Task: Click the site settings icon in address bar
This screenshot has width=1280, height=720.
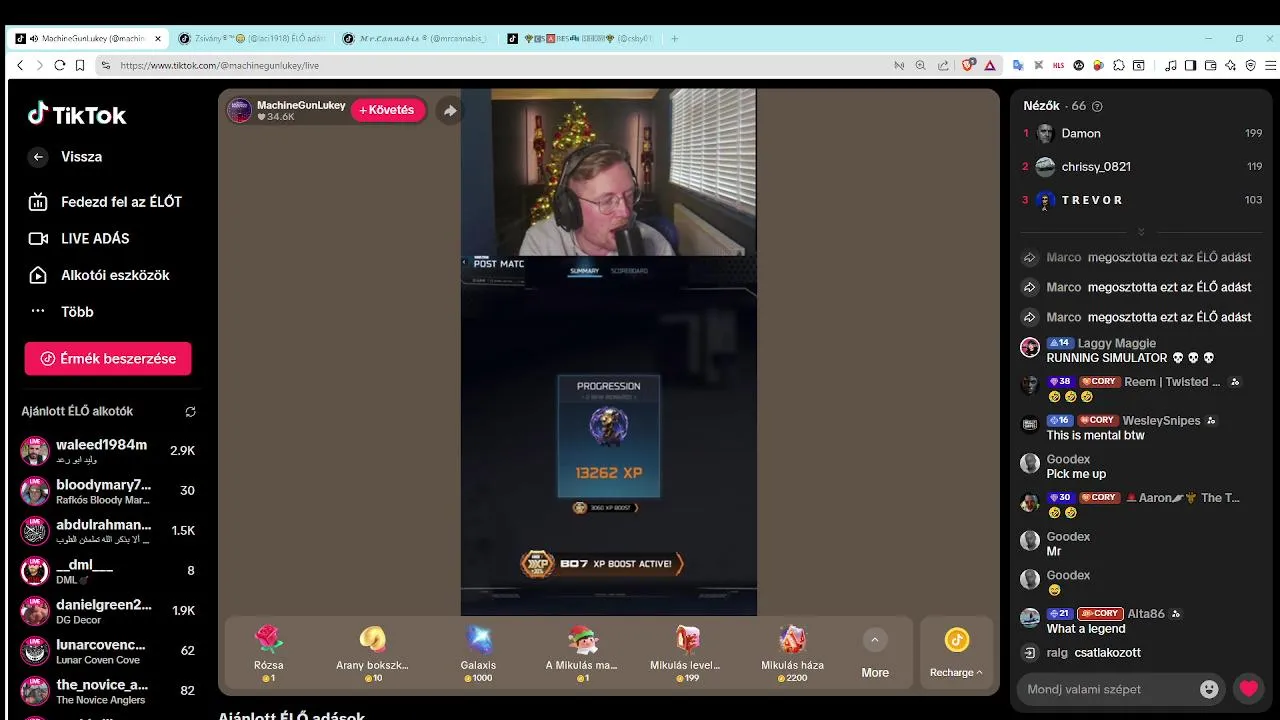Action: (105, 65)
